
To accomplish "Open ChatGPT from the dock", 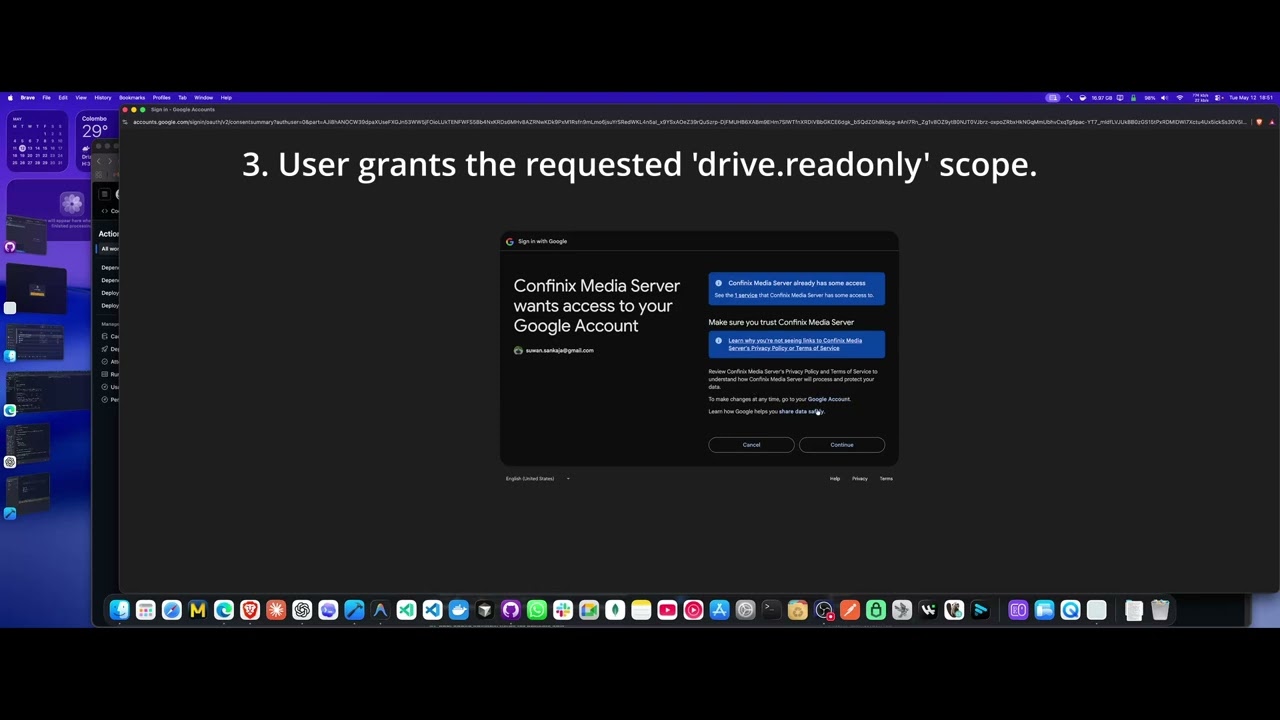I will tap(302, 610).
